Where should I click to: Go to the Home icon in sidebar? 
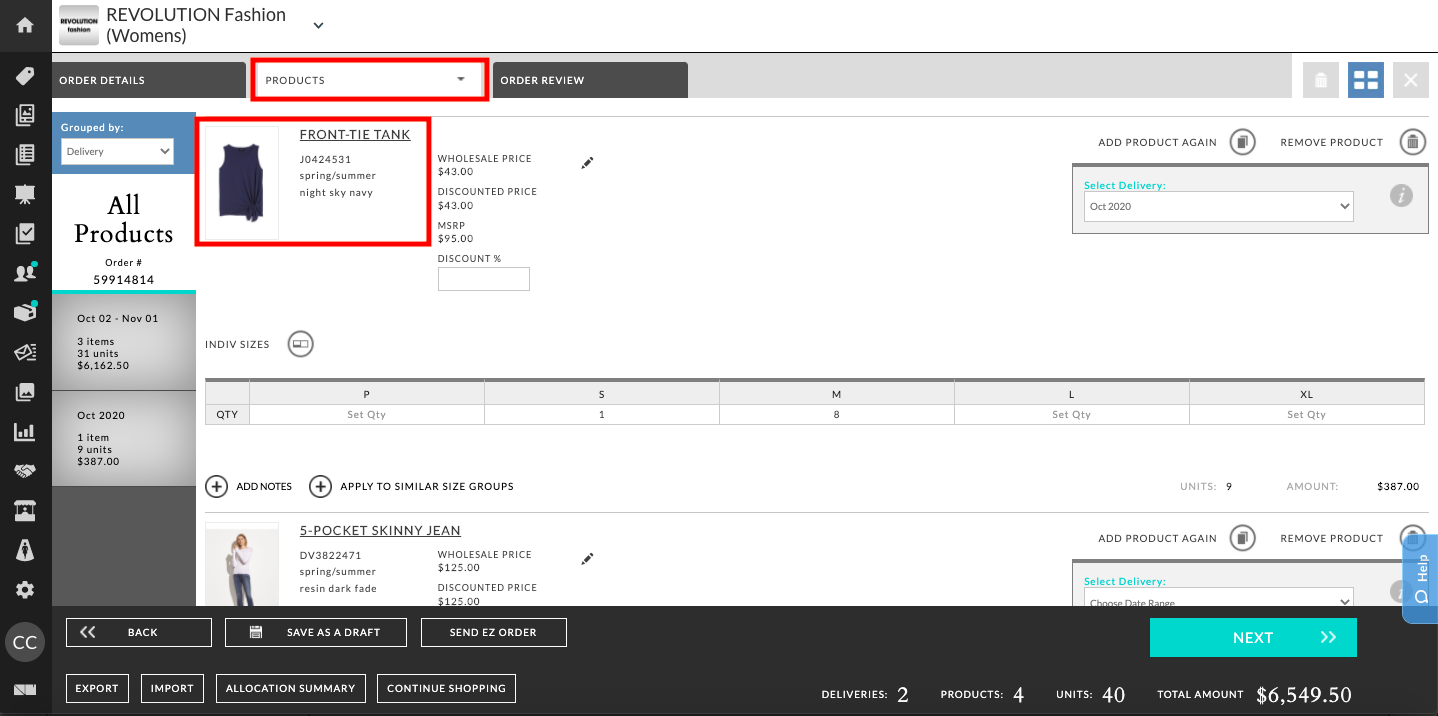coord(25,25)
